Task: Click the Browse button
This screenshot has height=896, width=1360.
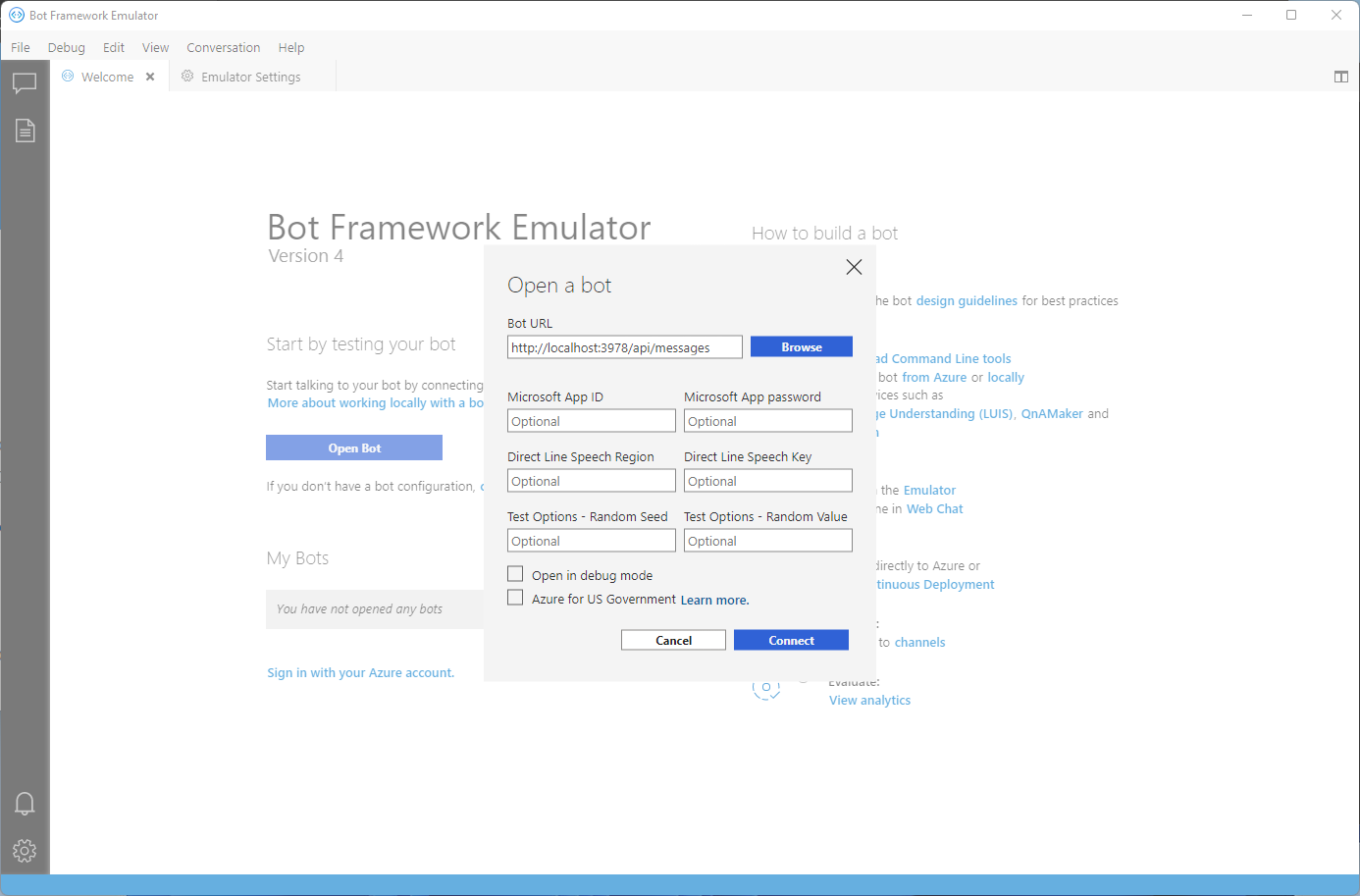Action: (x=802, y=346)
